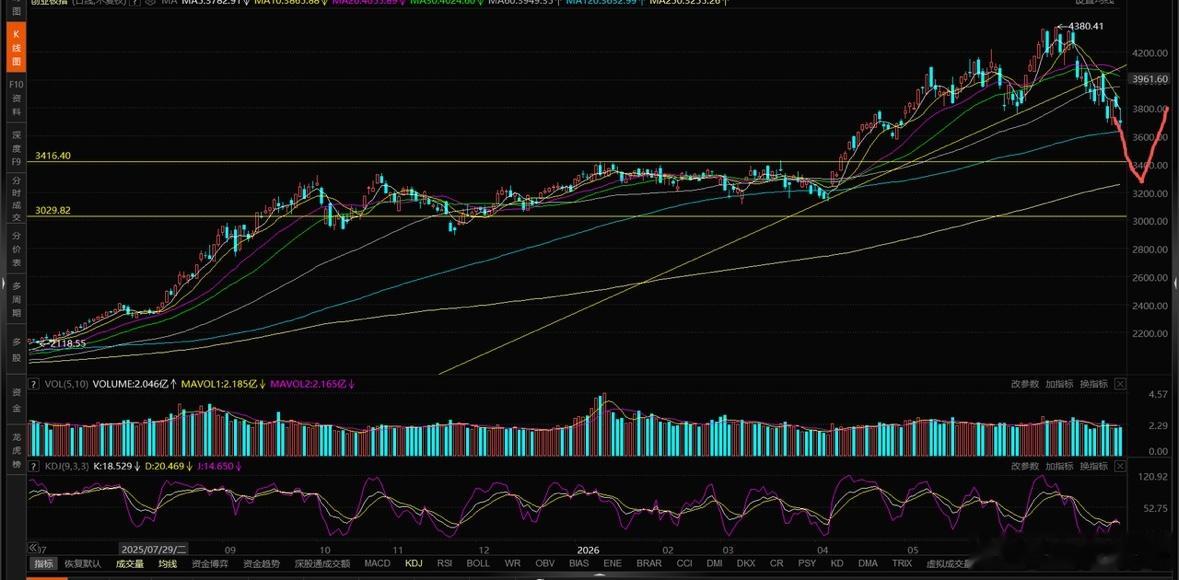
Task: Switch sub-chart indicator to MACD
Action: coord(377,563)
